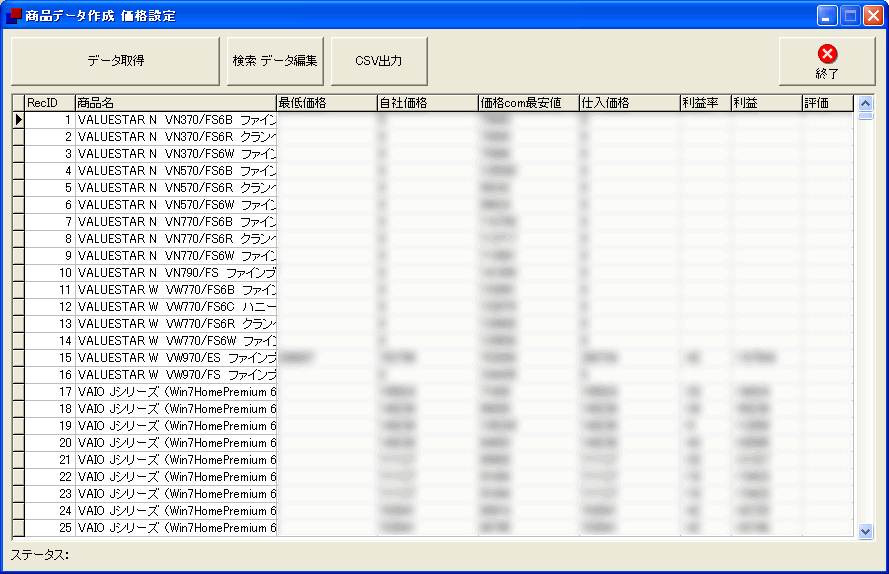Image resolution: width=889 pixels, height=574 pixels.
Task: Select VALUESTAR N VN370/FS6R product name
Action: 176,137
